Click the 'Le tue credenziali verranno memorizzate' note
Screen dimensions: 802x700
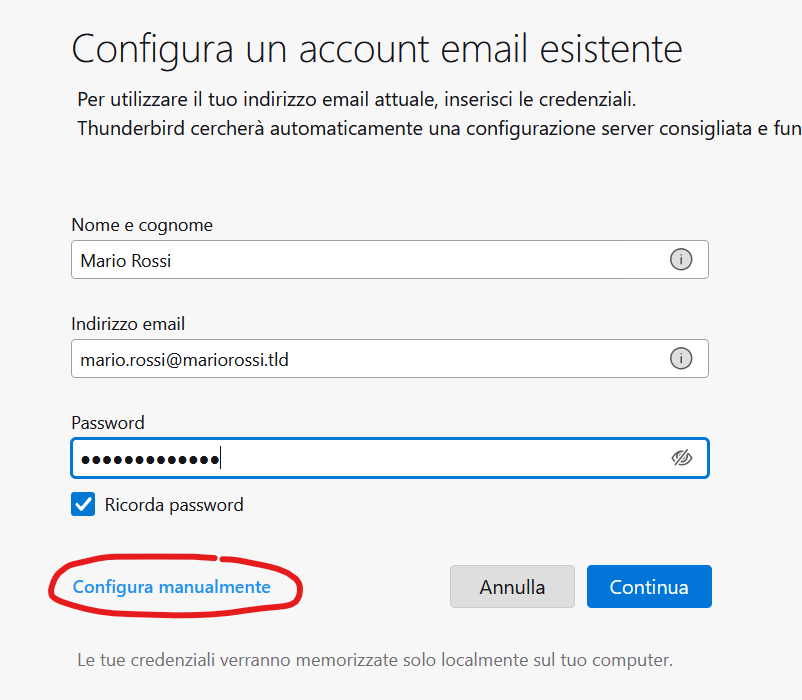375,660
